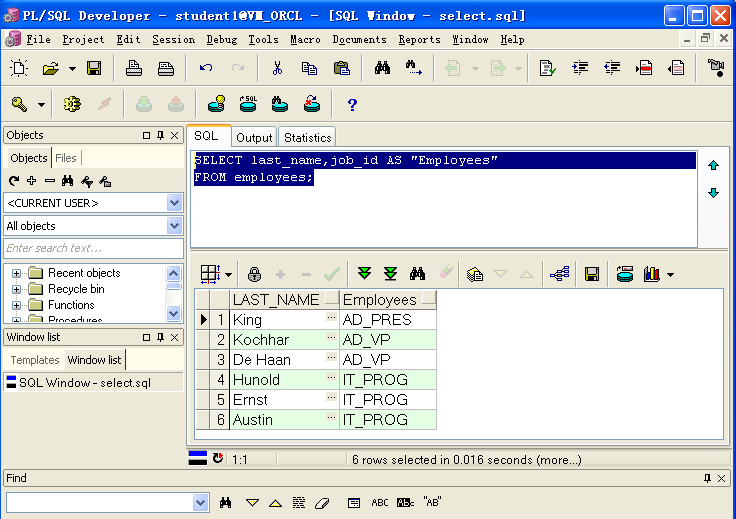Image resolution: width=736 pixels, height=519 pixels.
Task: Cut selection with scissors icon
Action: [277, 69]
